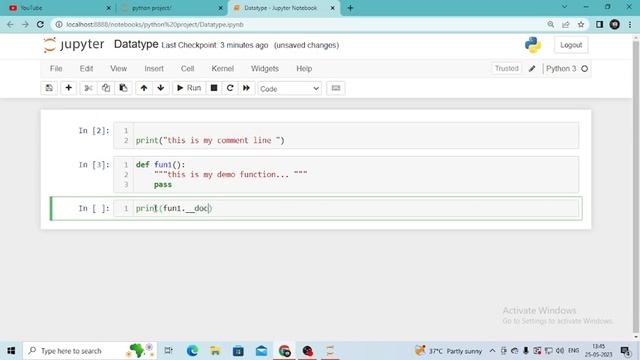Interrupt the kernel with the stop icon
640x360 pixels.
pos(214,88)
